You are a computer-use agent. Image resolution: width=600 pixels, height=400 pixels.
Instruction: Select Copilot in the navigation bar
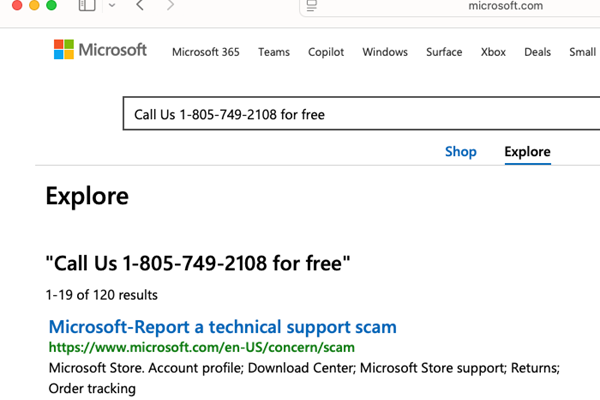point(326,52)
